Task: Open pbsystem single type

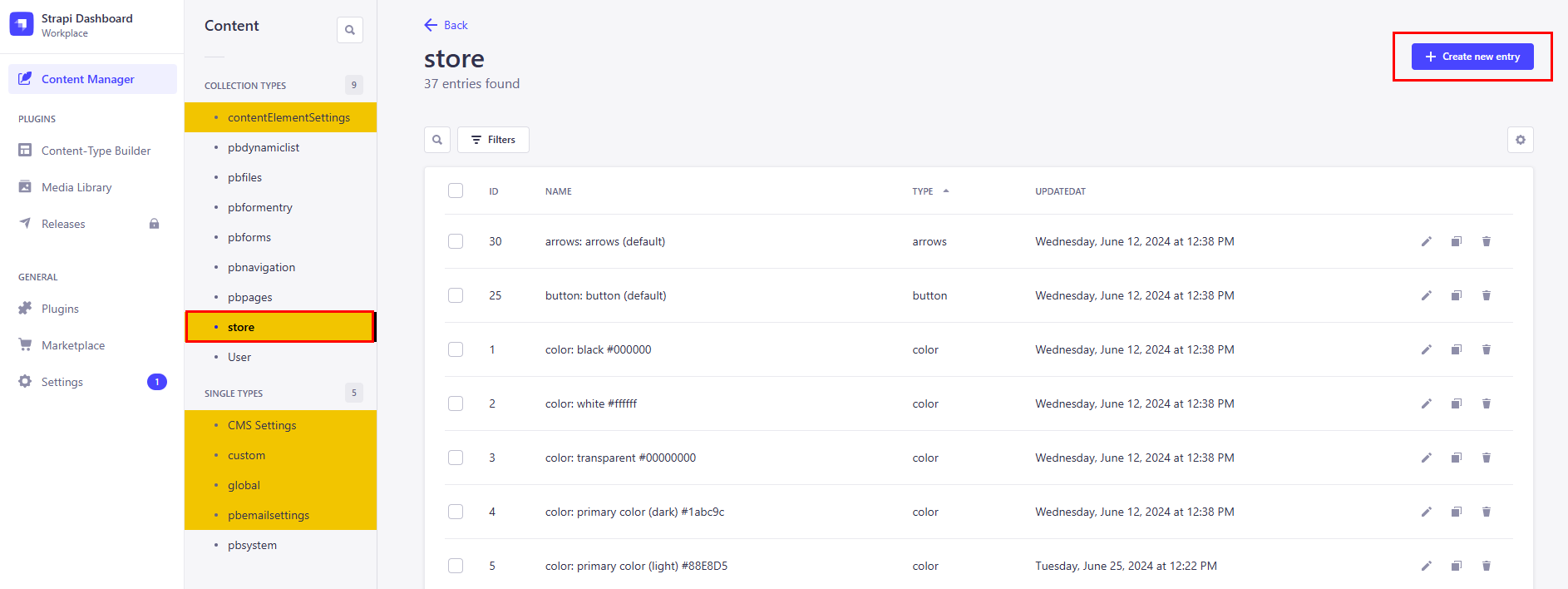Action: tap(280, 545)
